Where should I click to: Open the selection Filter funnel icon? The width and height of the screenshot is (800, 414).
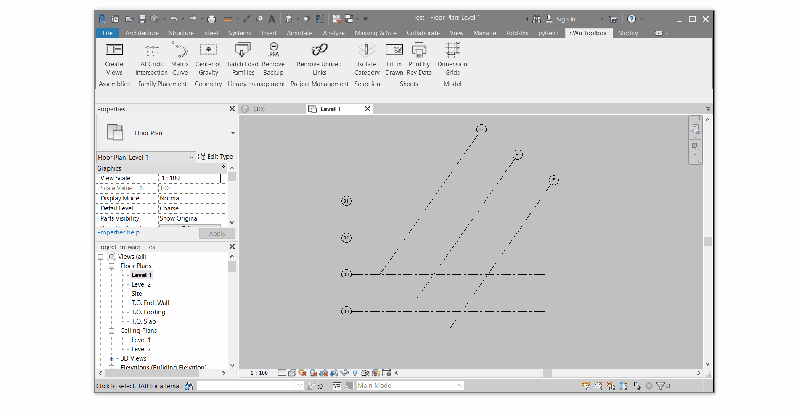pyautogui.click(x=661, y=386)
